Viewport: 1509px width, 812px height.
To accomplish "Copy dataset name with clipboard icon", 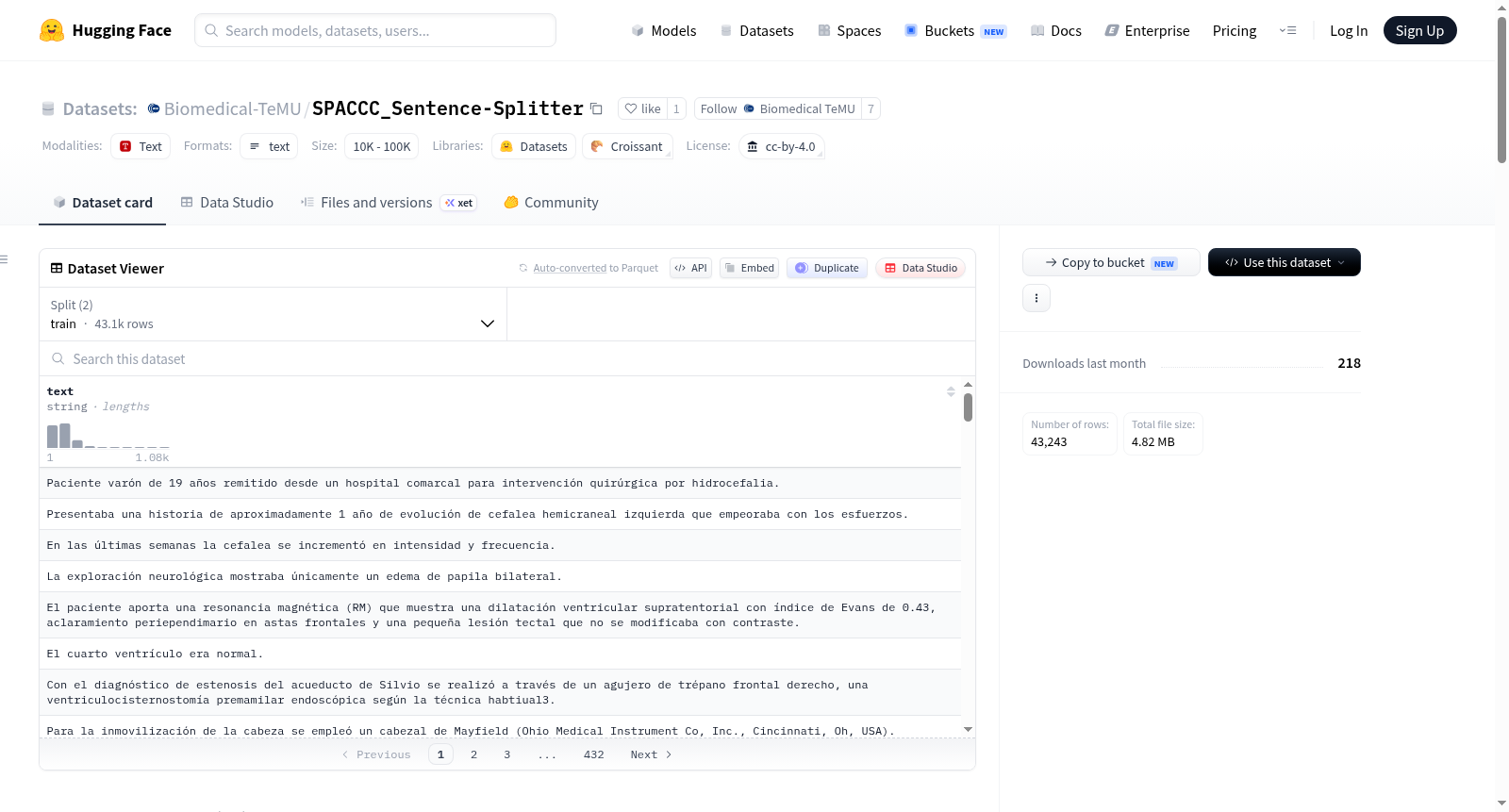I will [x=596, y=108].
